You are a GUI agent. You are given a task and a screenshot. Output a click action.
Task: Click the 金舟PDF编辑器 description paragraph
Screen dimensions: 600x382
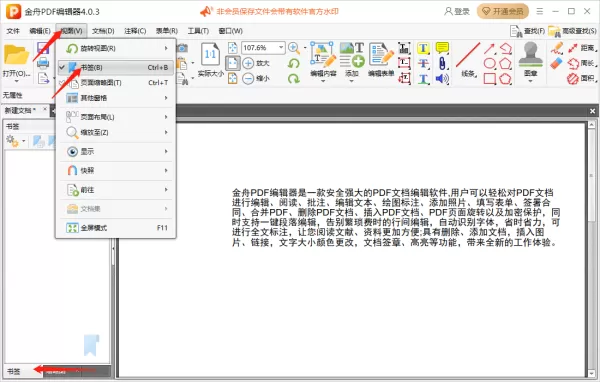[396, 217]
